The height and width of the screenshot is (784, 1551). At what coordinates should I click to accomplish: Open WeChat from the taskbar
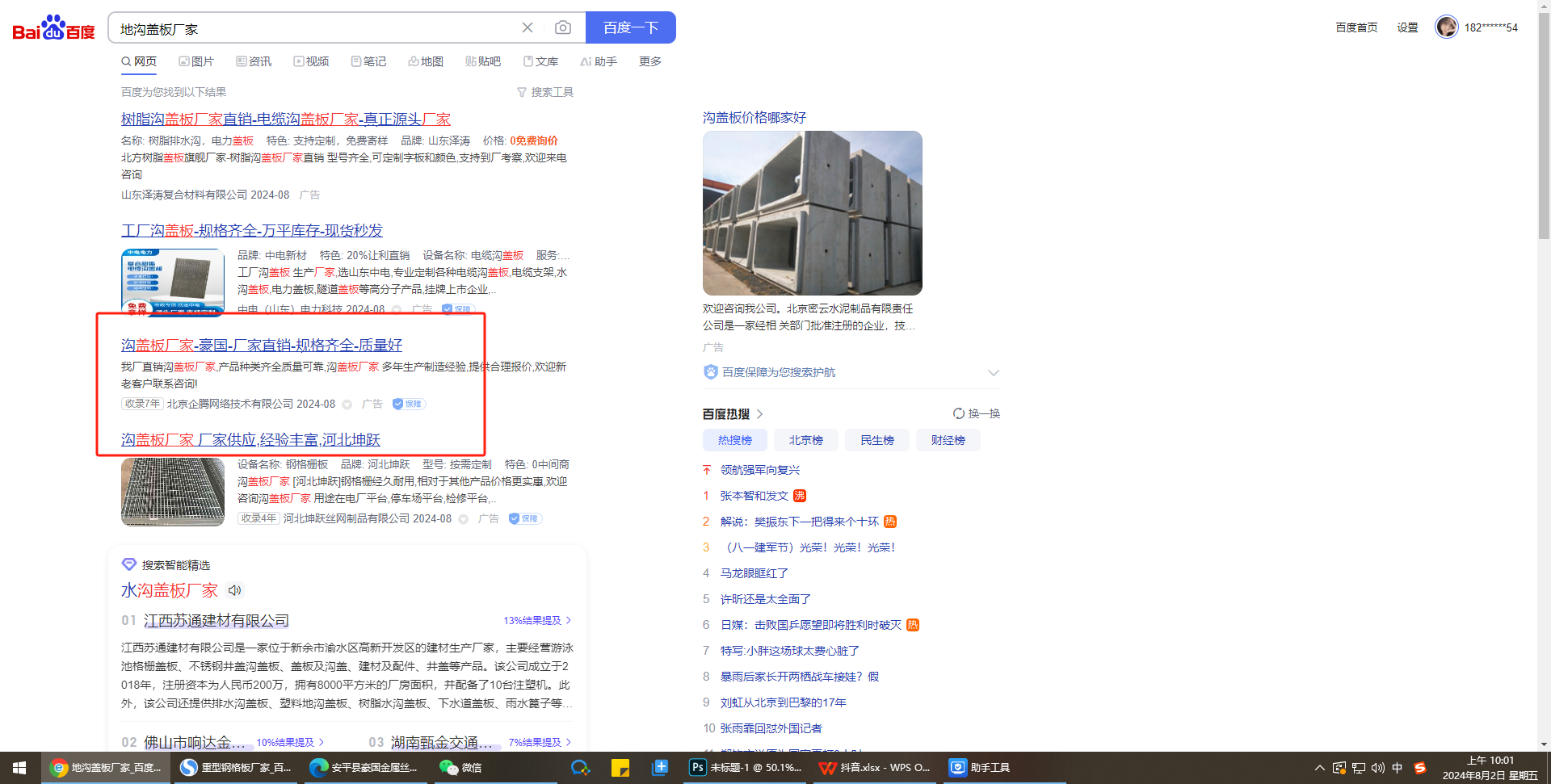pyautogui.click(x=462, y=768)
